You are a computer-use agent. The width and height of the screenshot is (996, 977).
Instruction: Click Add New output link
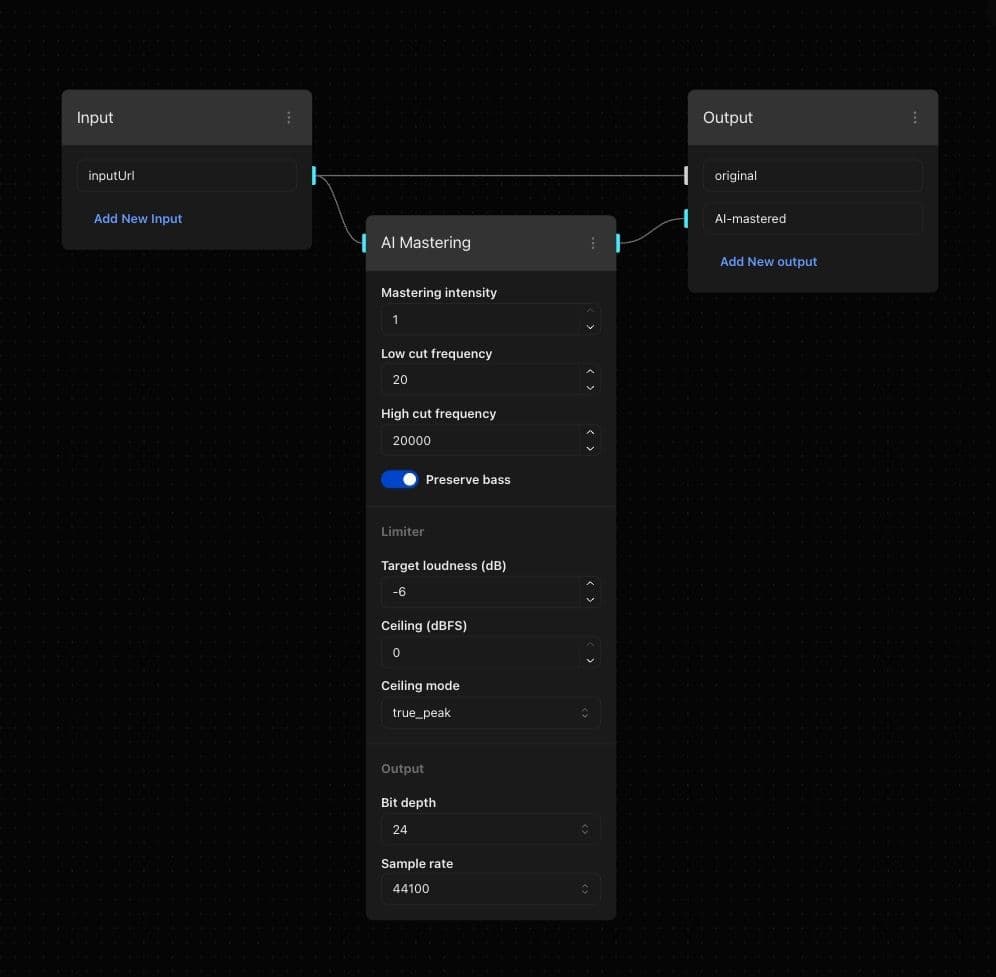(x=768, y=262)
